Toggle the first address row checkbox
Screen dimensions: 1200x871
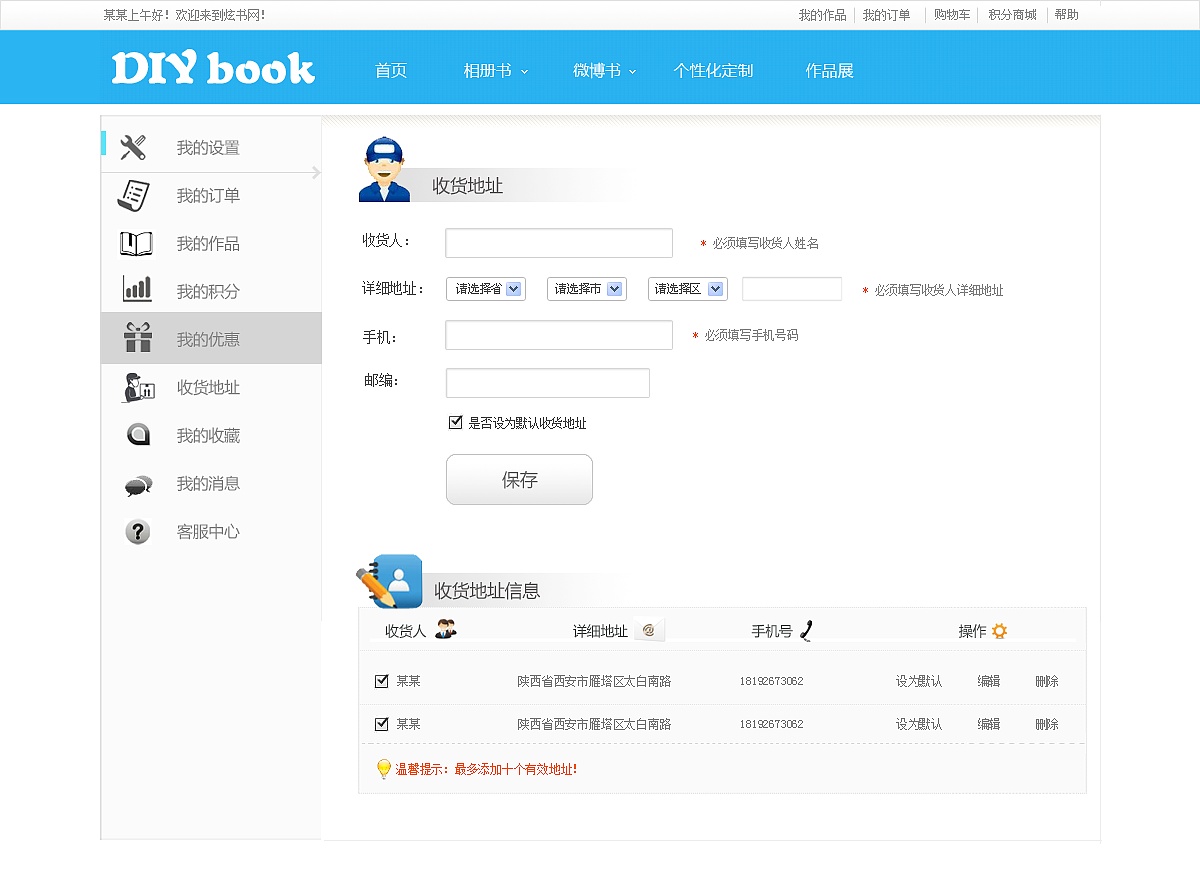point(381,681)
